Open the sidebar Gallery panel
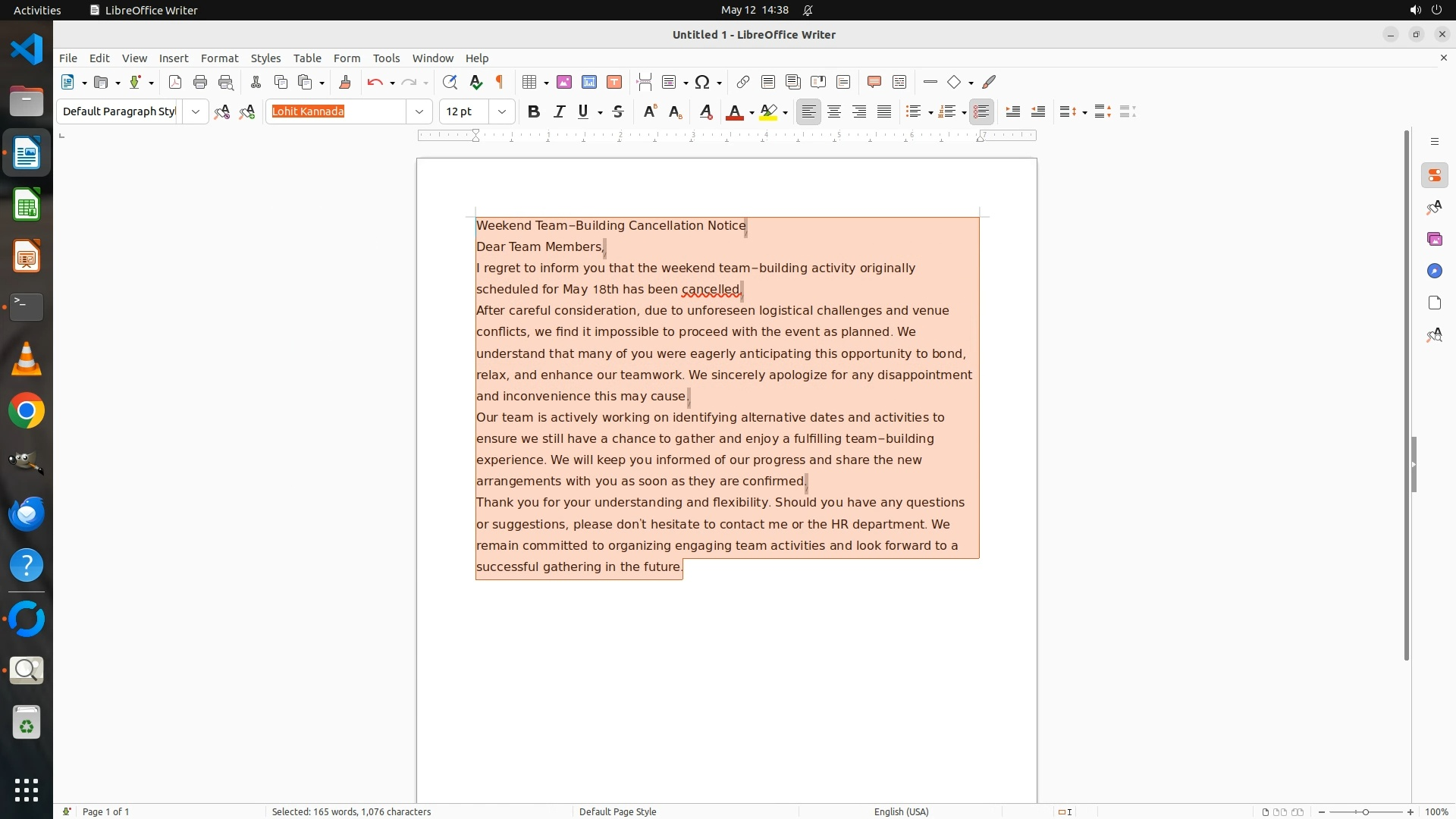The image size is (1456, 819). [1434, 240]
